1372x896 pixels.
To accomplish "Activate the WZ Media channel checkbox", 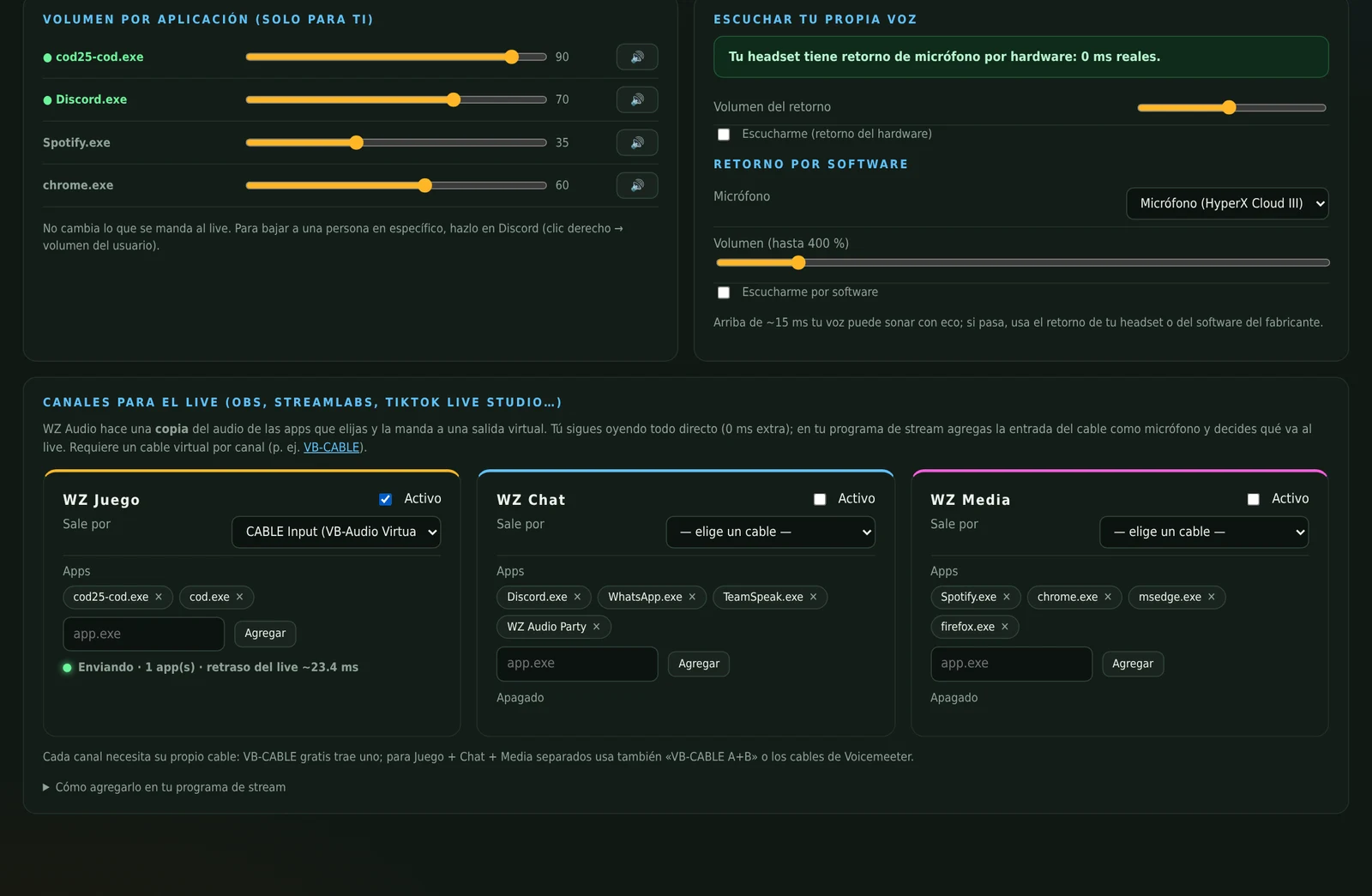I will point(1254,499).
